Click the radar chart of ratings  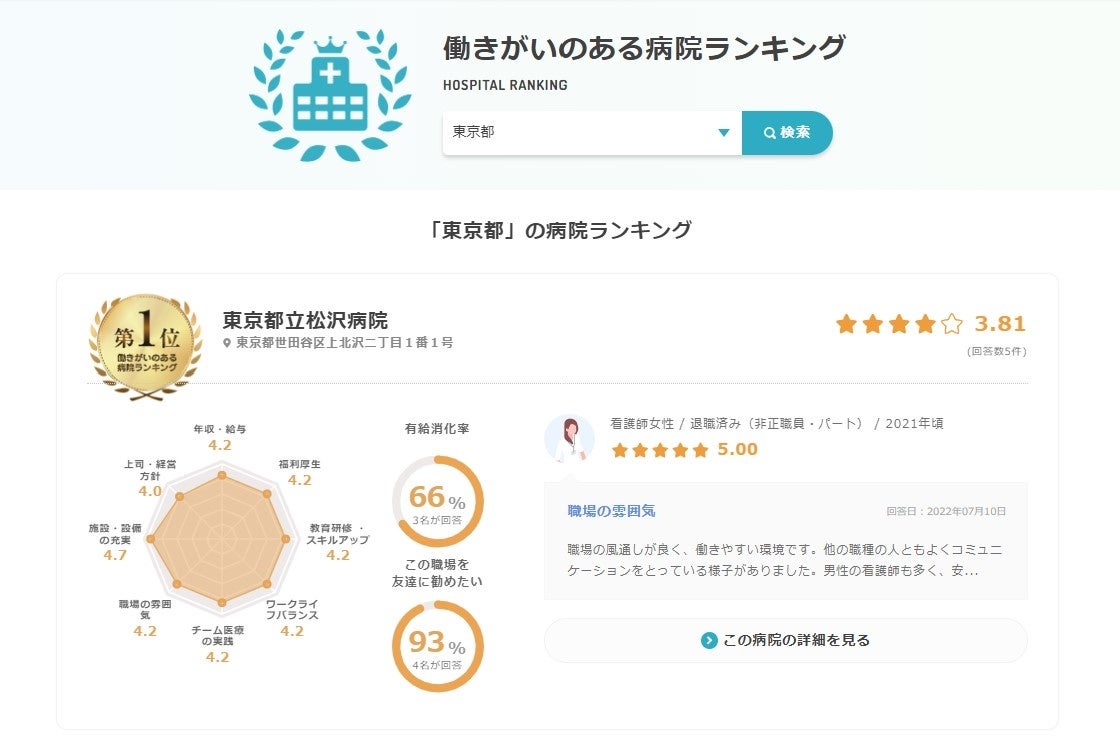(x=221, y=538)
